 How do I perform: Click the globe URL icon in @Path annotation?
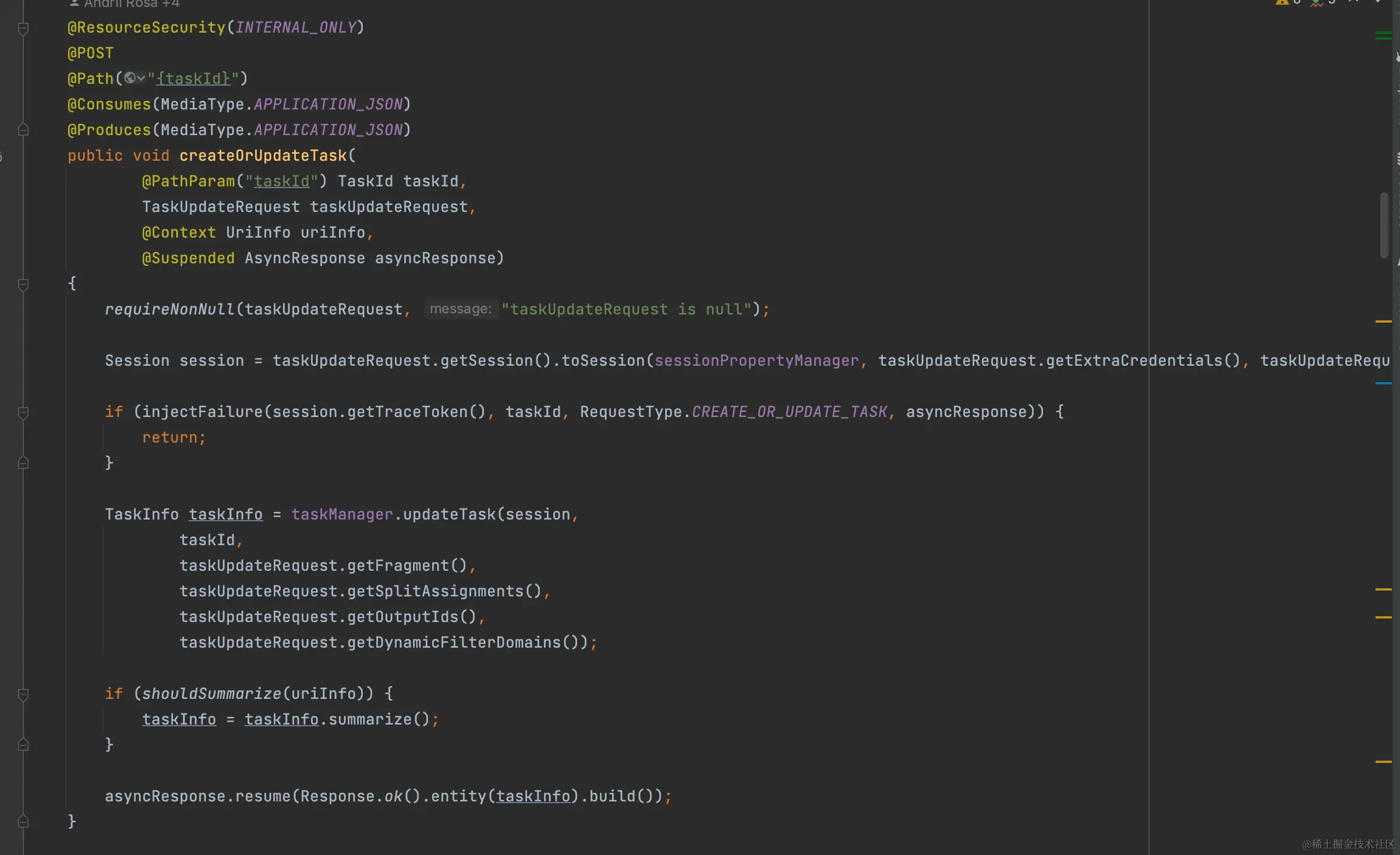tap(130, 77)
